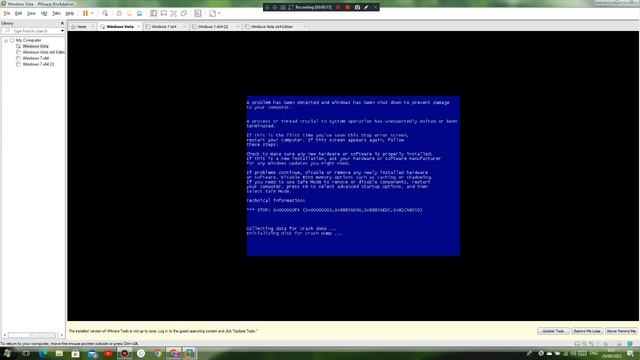640x360 pixels.
Task: Click the Pause virtual machine toolbar icon
Action: click(85, 13)
